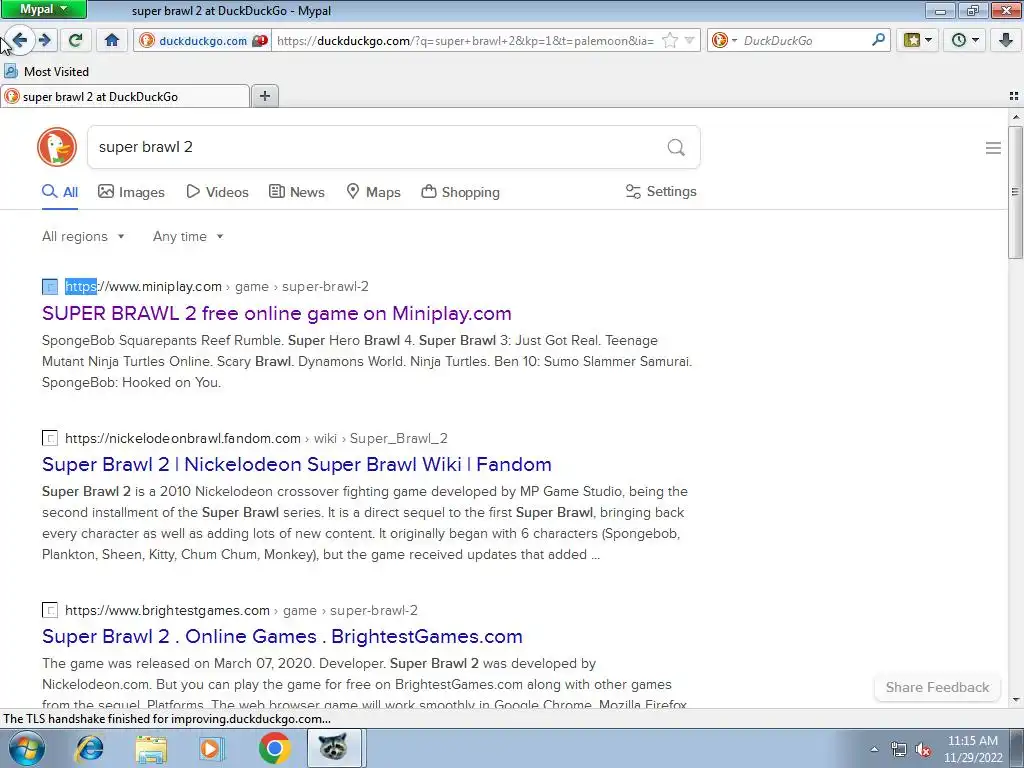Expand the All regions dropdown
The height and width of the screenshot is (768, 1024).
83,236
